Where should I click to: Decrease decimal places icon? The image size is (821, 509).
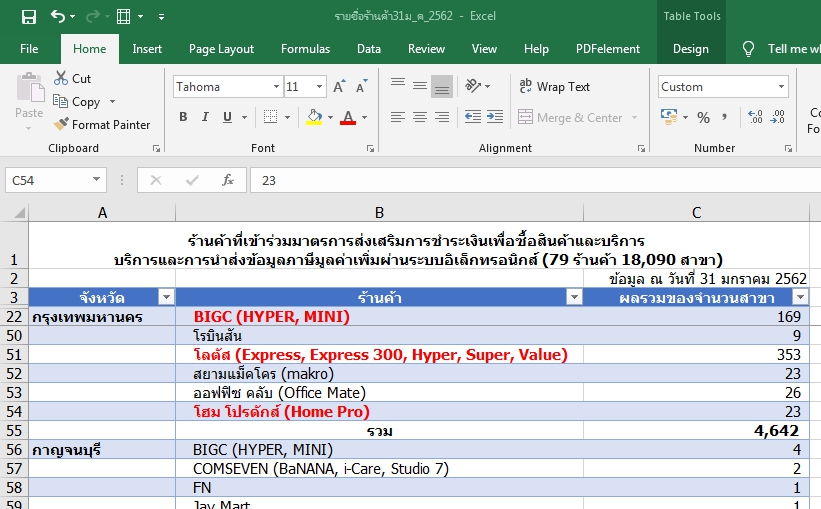[x=778, y=117]
